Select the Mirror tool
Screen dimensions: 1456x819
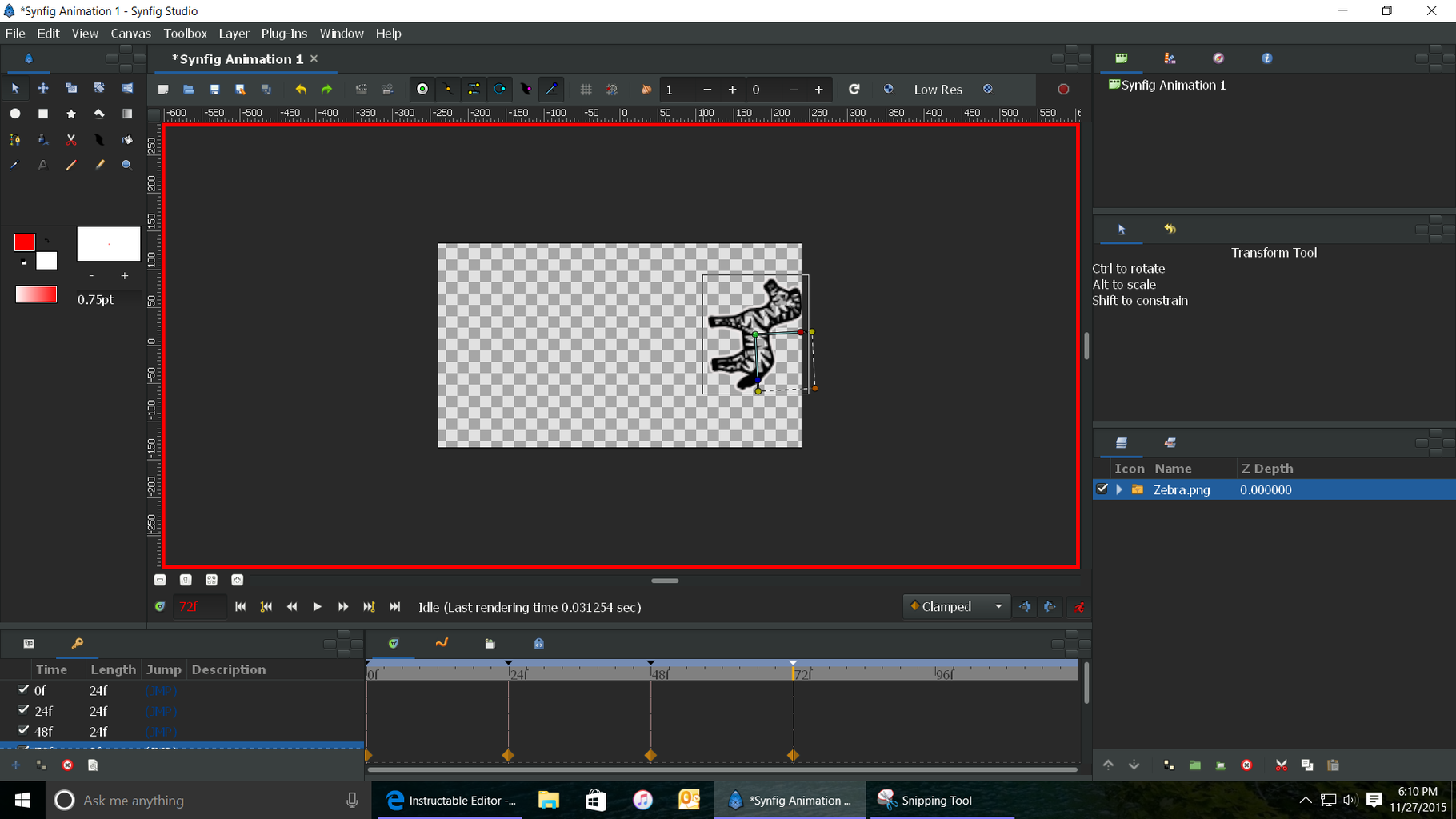point(127,88)
